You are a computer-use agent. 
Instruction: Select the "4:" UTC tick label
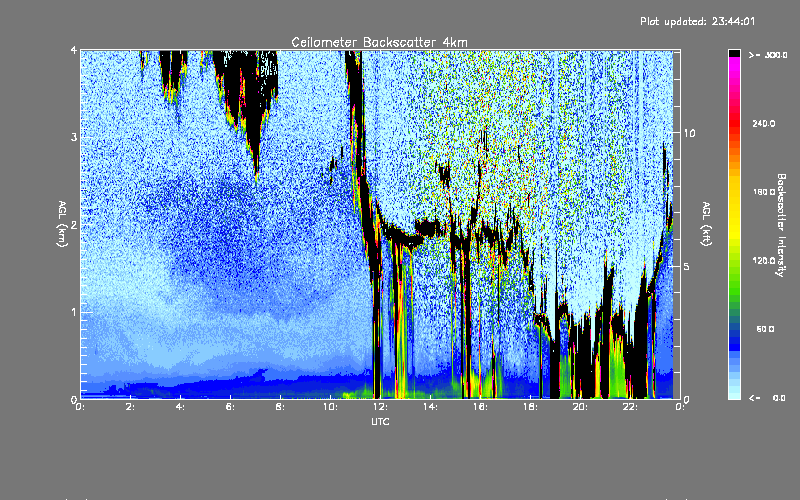coord(180,407)
